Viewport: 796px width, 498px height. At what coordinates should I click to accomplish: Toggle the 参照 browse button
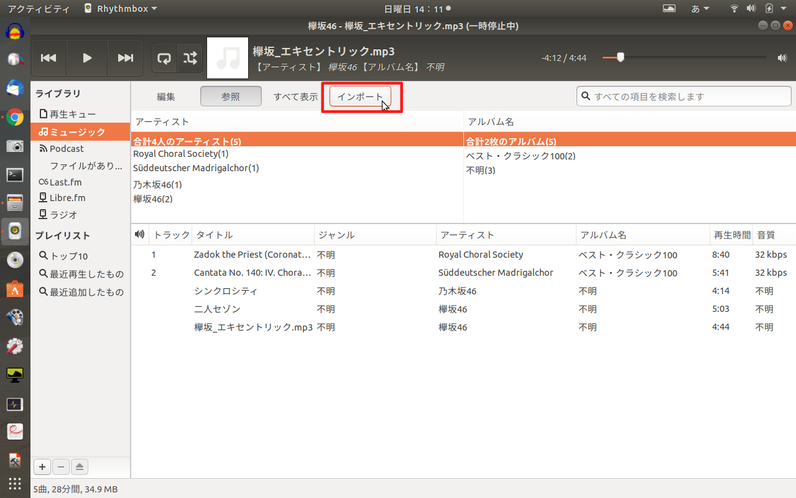[231, 96]
